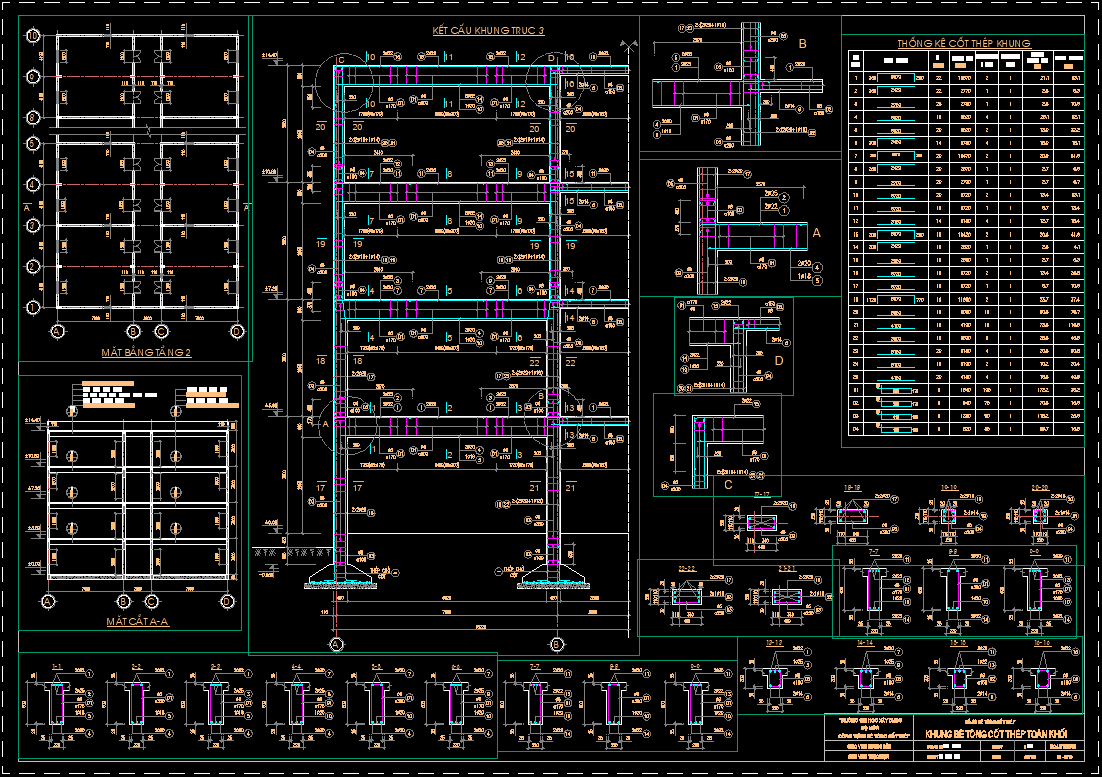
Task: Click axis bubble B below the frame elevation
Action: pos(557,644)
